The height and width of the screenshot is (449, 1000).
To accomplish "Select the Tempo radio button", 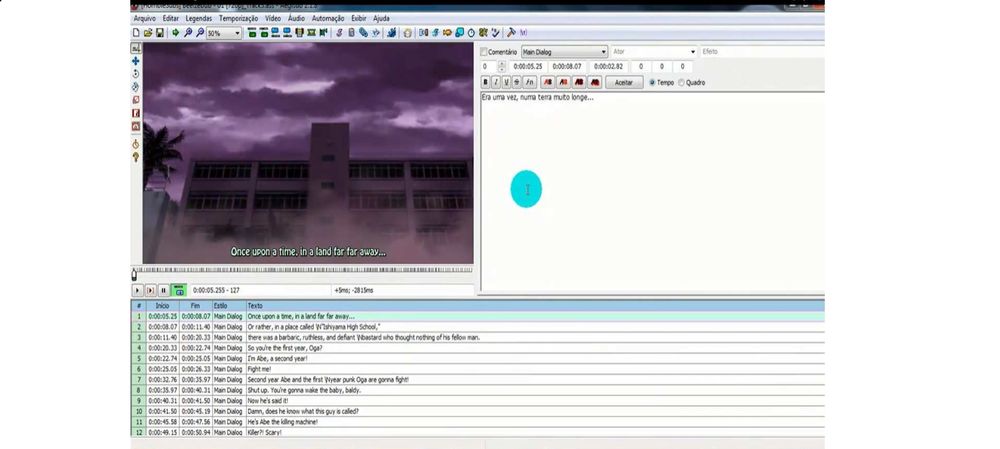I will tap(652, 82).
